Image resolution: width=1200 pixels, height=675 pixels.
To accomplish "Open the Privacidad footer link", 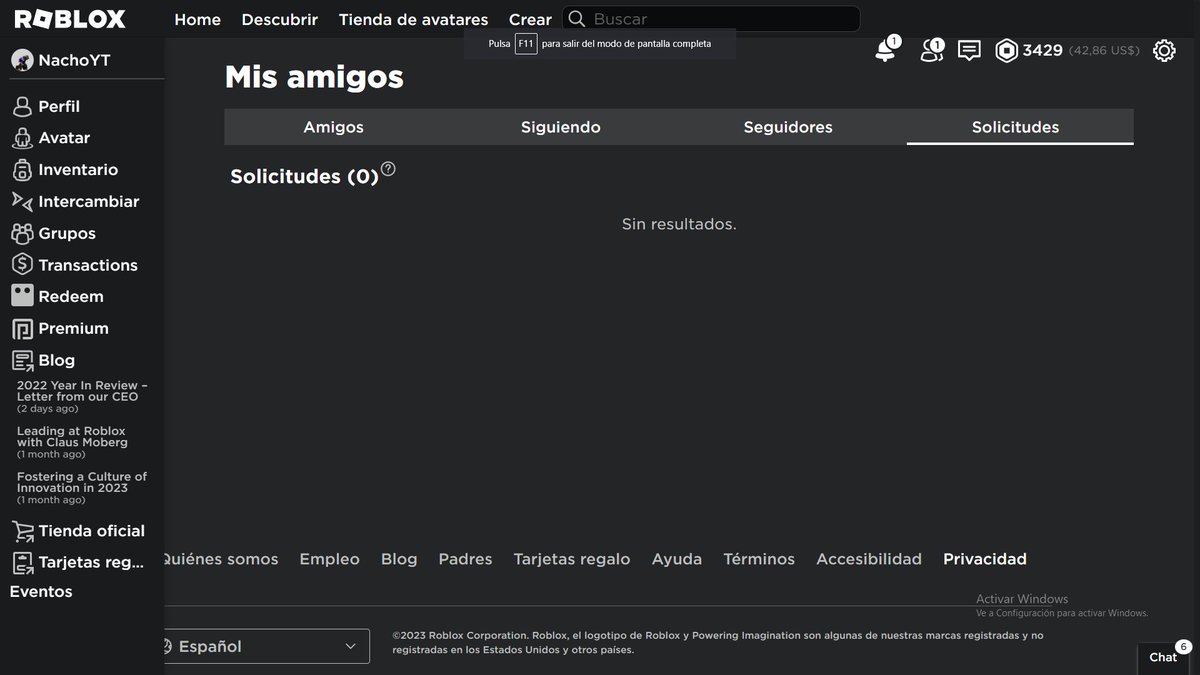I will [x=985, y=559].
